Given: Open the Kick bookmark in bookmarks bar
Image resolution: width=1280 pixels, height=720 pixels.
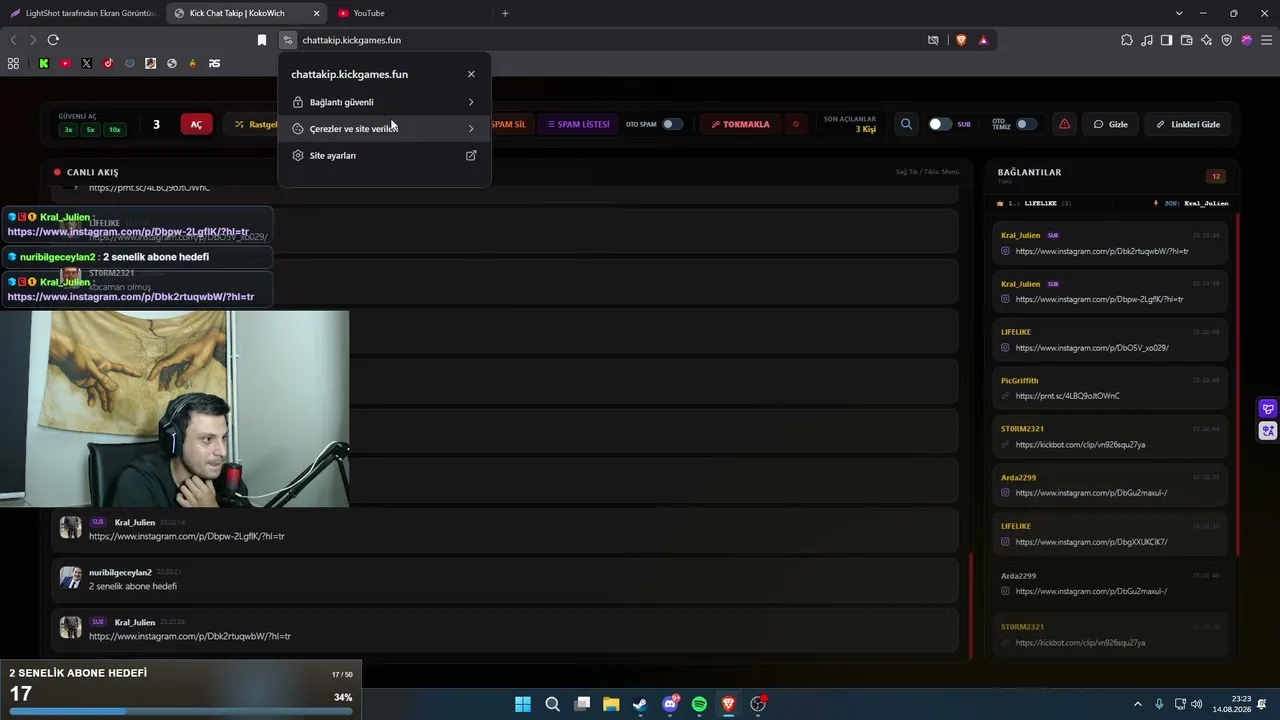Looking at the screenshot, I should (x=44, y=63).
